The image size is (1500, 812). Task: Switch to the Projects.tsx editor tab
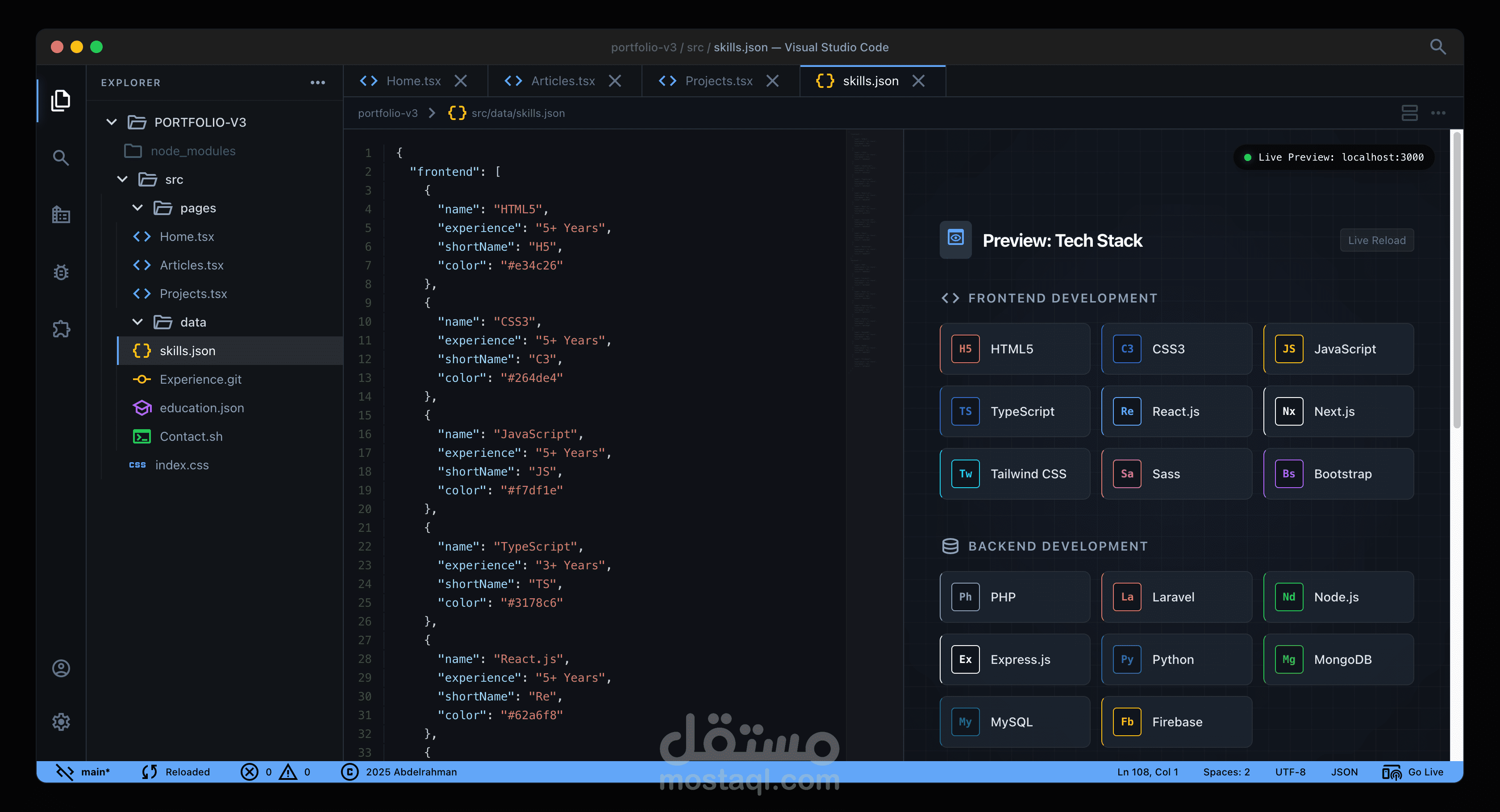719,81
